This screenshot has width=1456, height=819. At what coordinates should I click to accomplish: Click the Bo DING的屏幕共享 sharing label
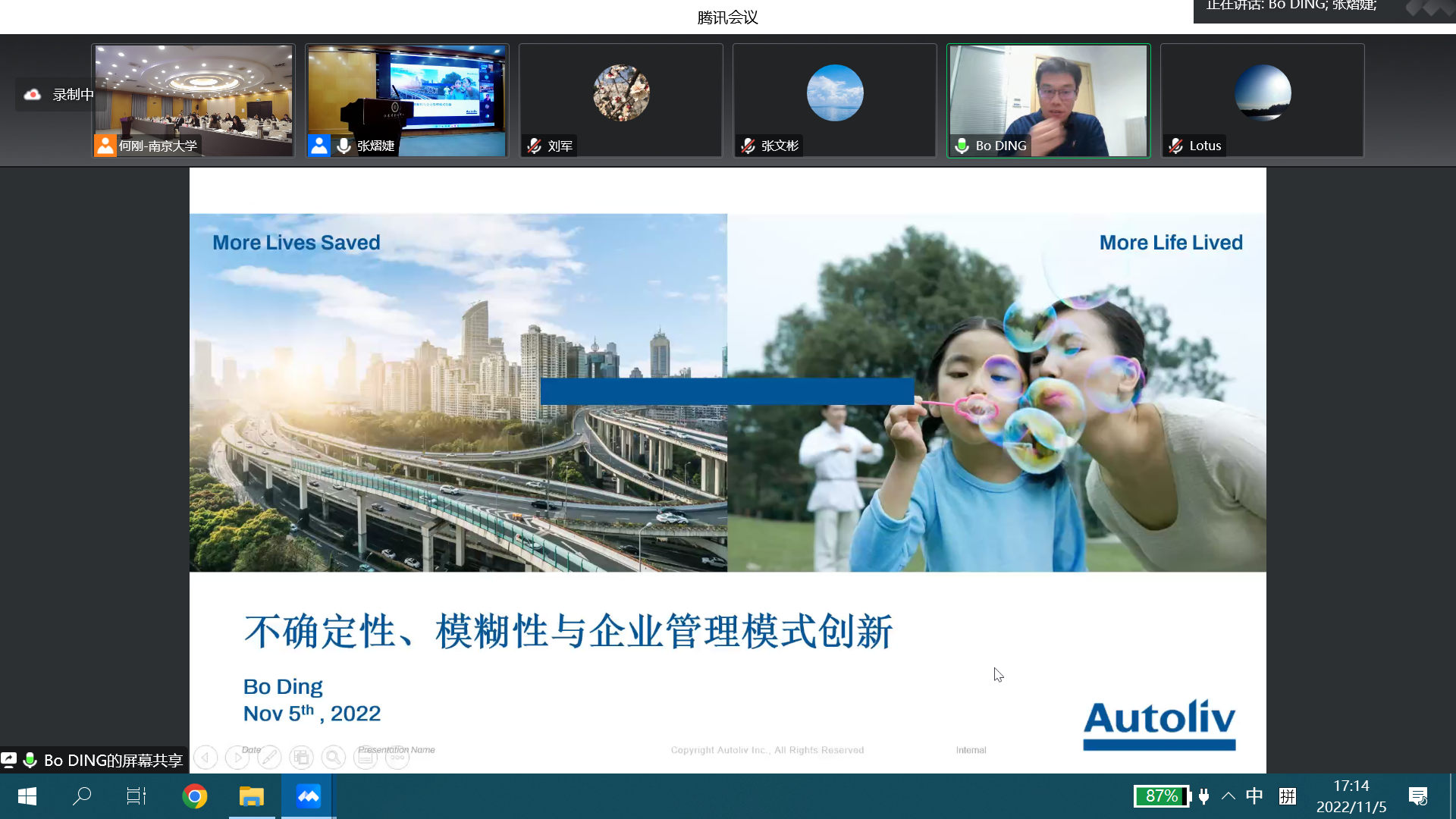point(112,760)
